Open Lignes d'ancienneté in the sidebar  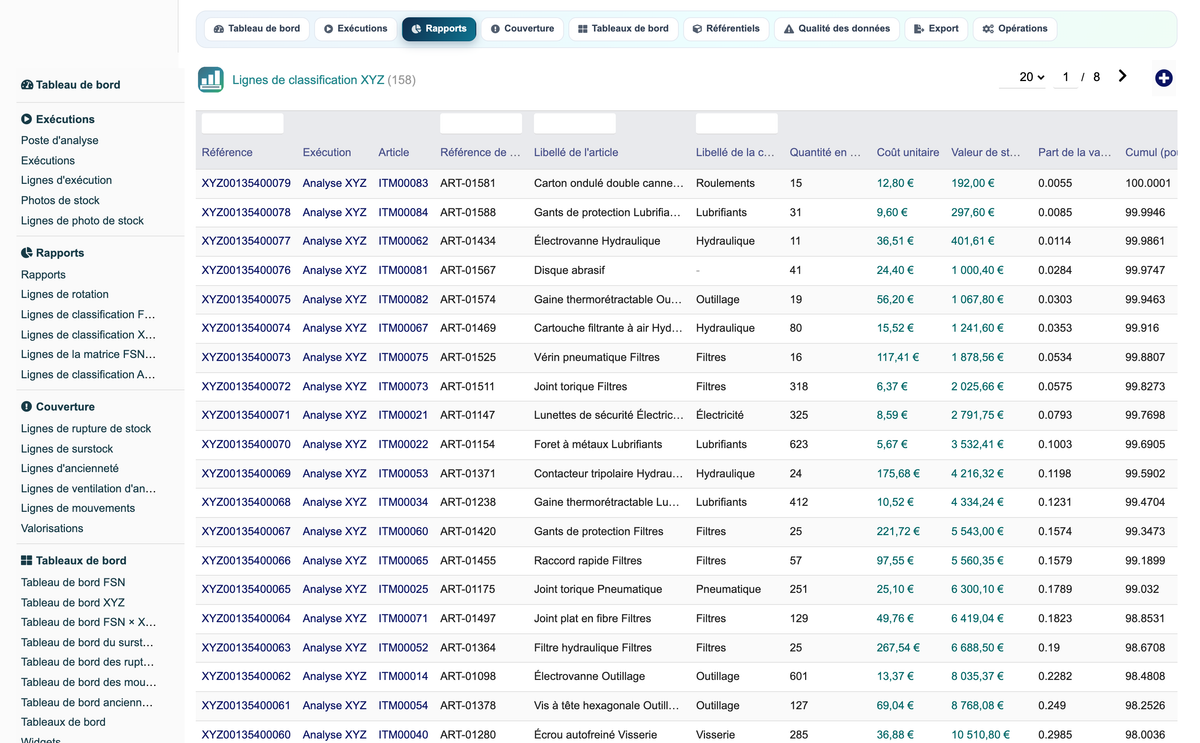point(70,468)
